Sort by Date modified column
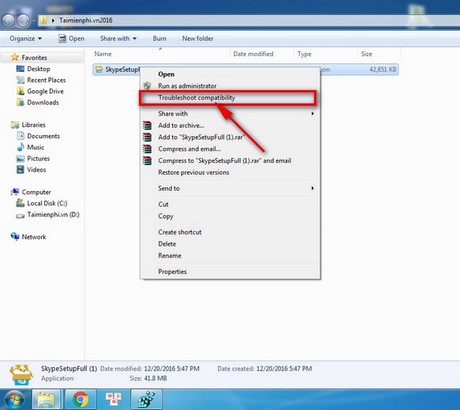The height and width of the screenshot is (410, 460). coord(253,54)
